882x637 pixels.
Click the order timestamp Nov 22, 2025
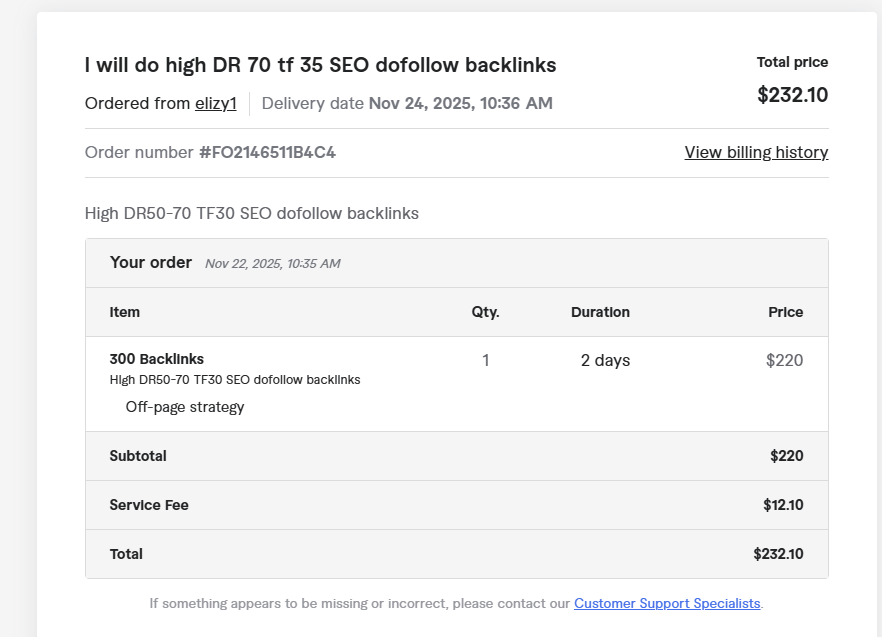272,264
